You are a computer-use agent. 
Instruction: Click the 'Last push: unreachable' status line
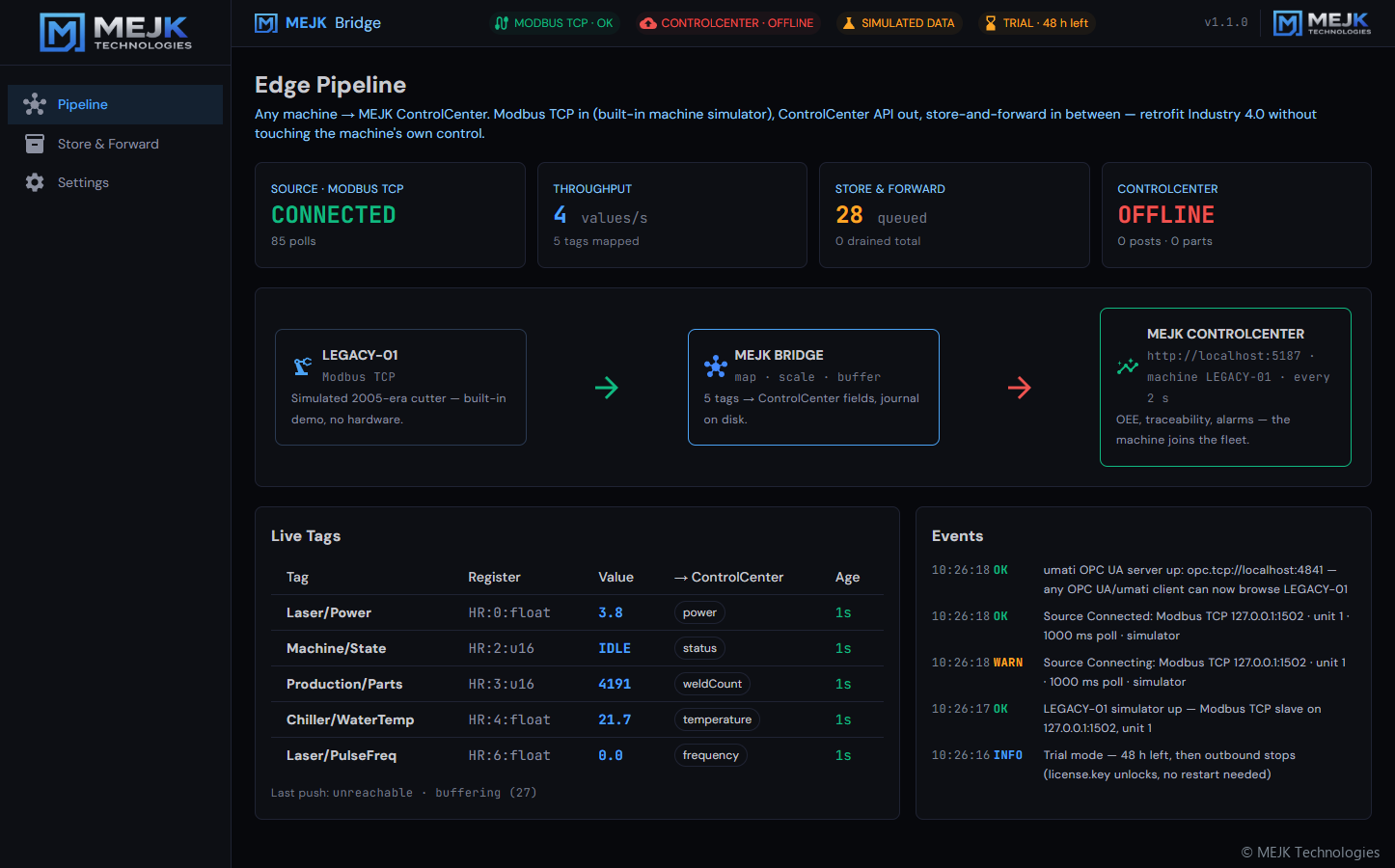tap(404, 793)
